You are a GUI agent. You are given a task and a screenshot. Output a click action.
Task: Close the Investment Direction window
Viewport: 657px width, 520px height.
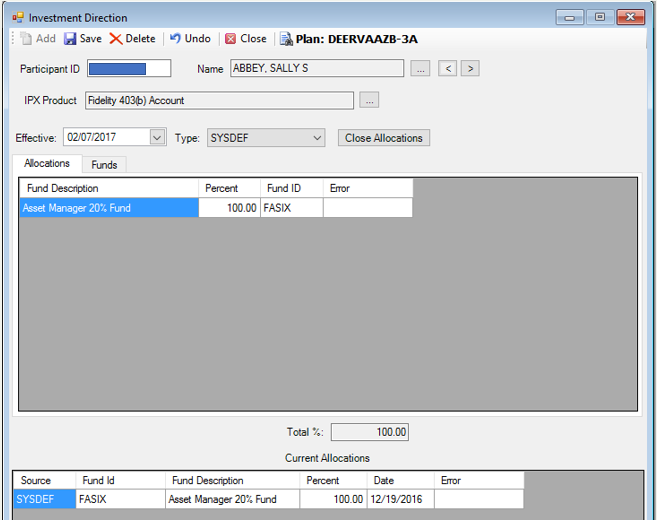point(631,17)
